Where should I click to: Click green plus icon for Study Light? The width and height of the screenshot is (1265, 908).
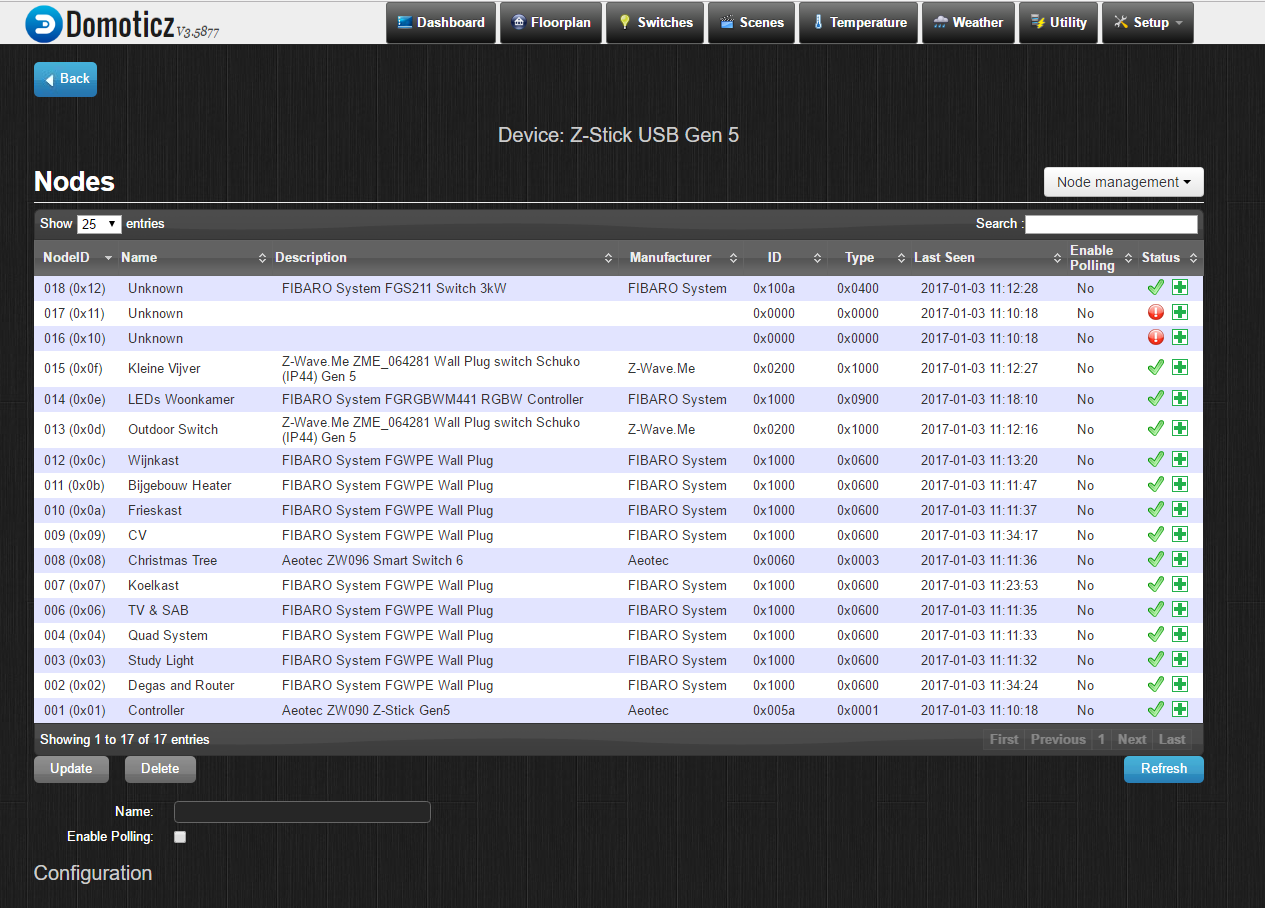(x=1180, y=659)
